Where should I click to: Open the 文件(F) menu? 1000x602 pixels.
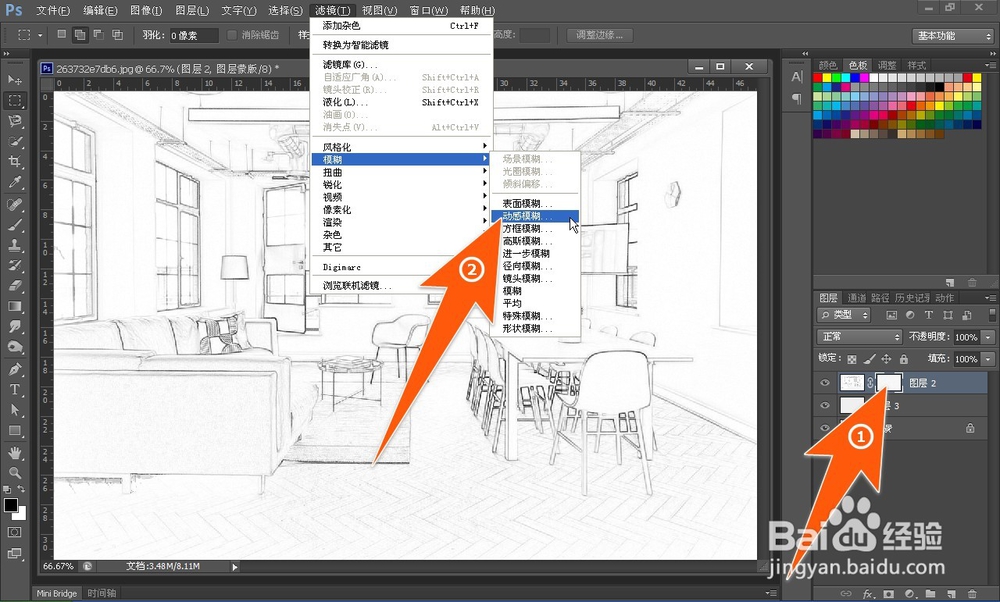[x=53, y=10]
